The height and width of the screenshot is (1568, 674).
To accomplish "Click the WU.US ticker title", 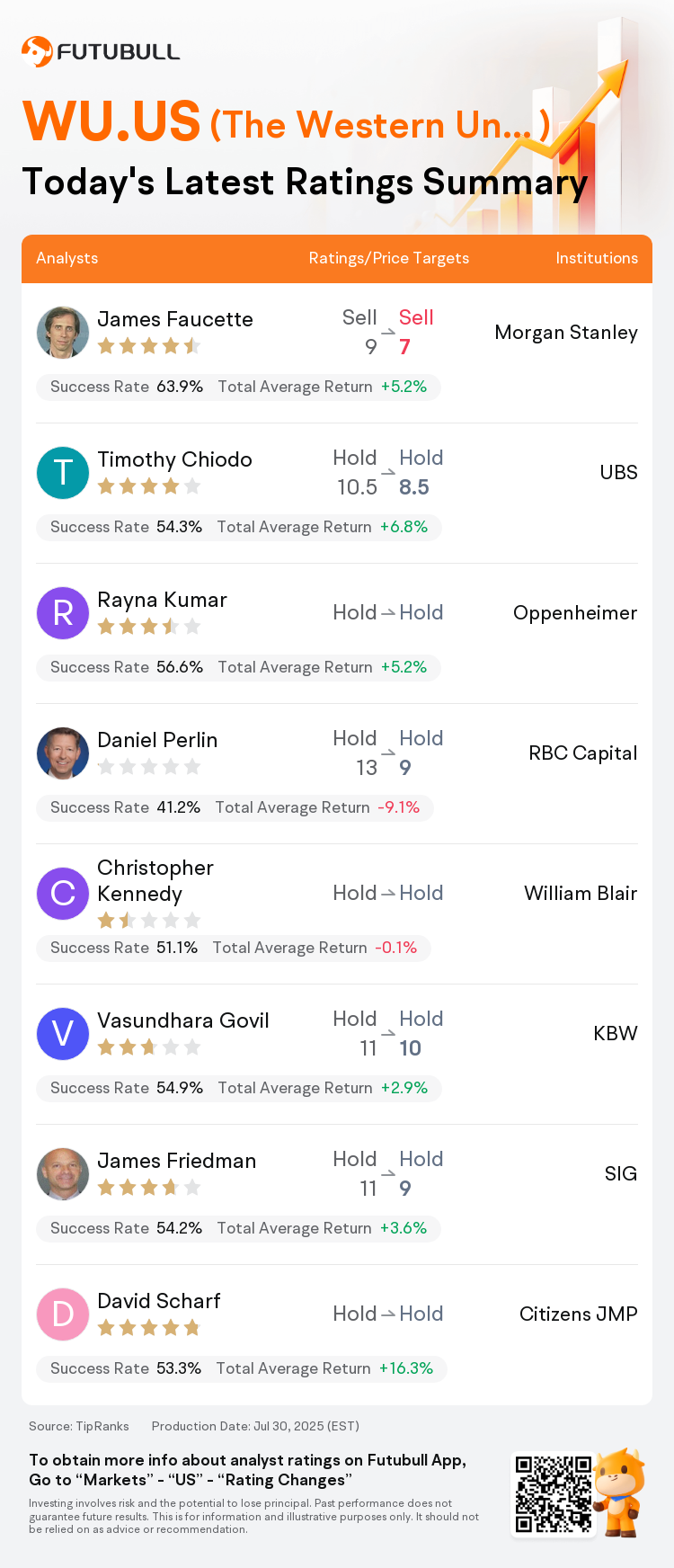I will tap(111, 122).
